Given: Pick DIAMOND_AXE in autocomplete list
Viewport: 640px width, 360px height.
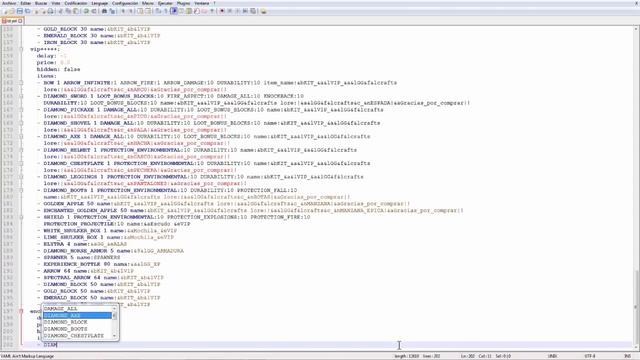Looking at the screenshot, I should coord(77,316).
